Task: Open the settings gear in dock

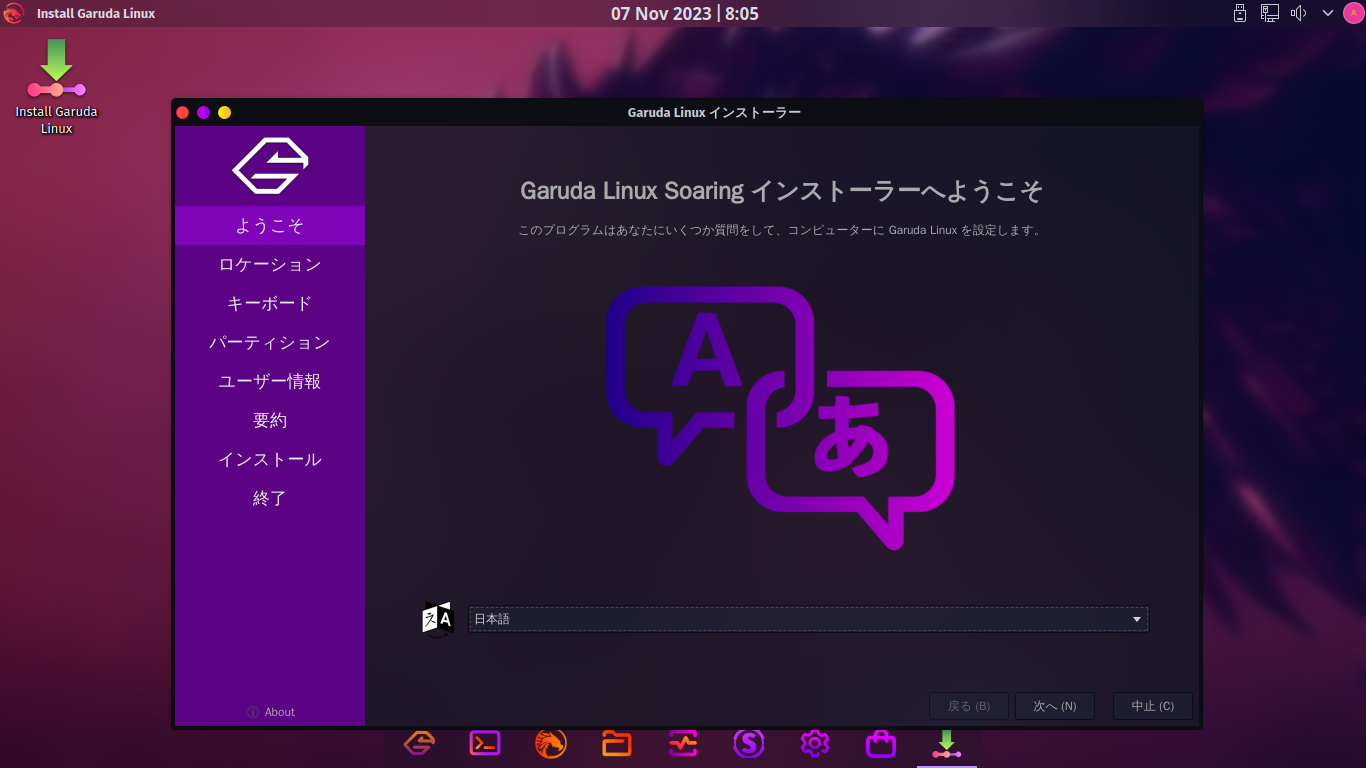Action: coord(815,743)
